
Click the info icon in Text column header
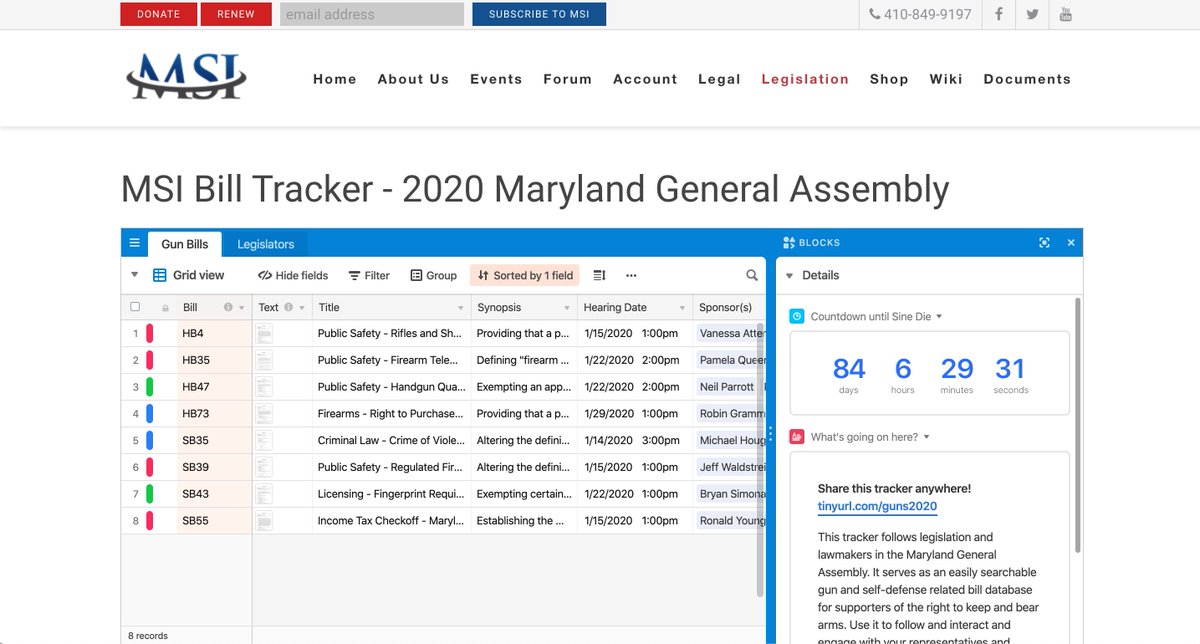[289, 308]
